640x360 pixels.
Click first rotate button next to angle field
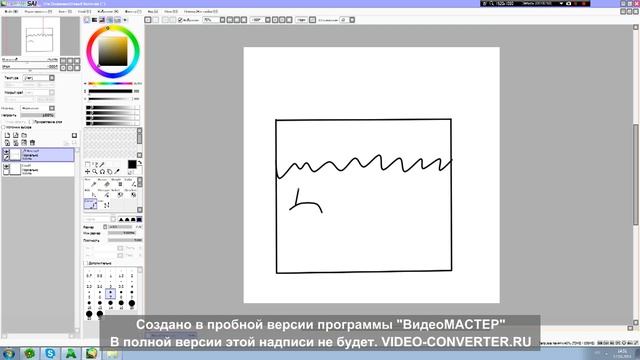[275, 20]
